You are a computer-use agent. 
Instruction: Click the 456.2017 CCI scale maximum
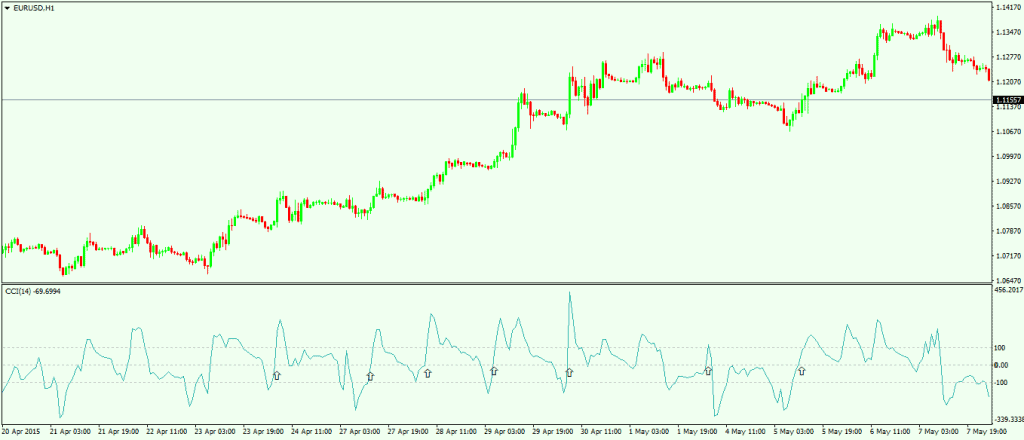[x=1007, y=291]
